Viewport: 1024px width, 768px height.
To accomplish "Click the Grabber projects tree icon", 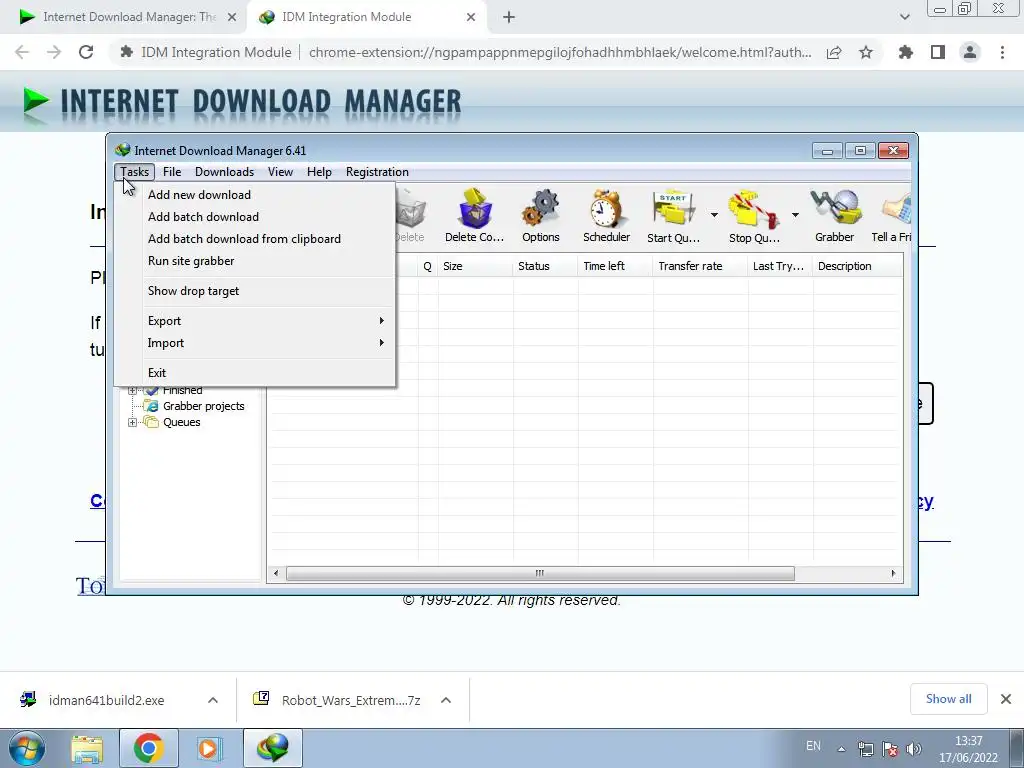I will [x=151, y=406].
